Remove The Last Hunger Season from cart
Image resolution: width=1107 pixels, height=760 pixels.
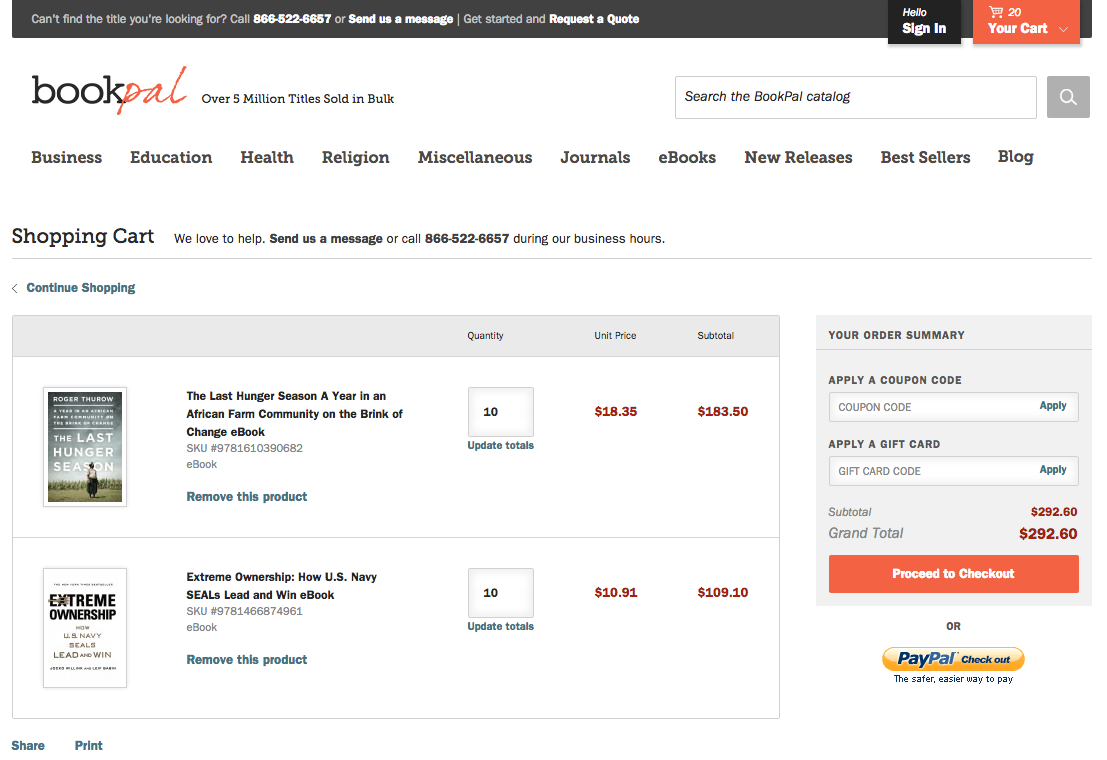[246, 497]
